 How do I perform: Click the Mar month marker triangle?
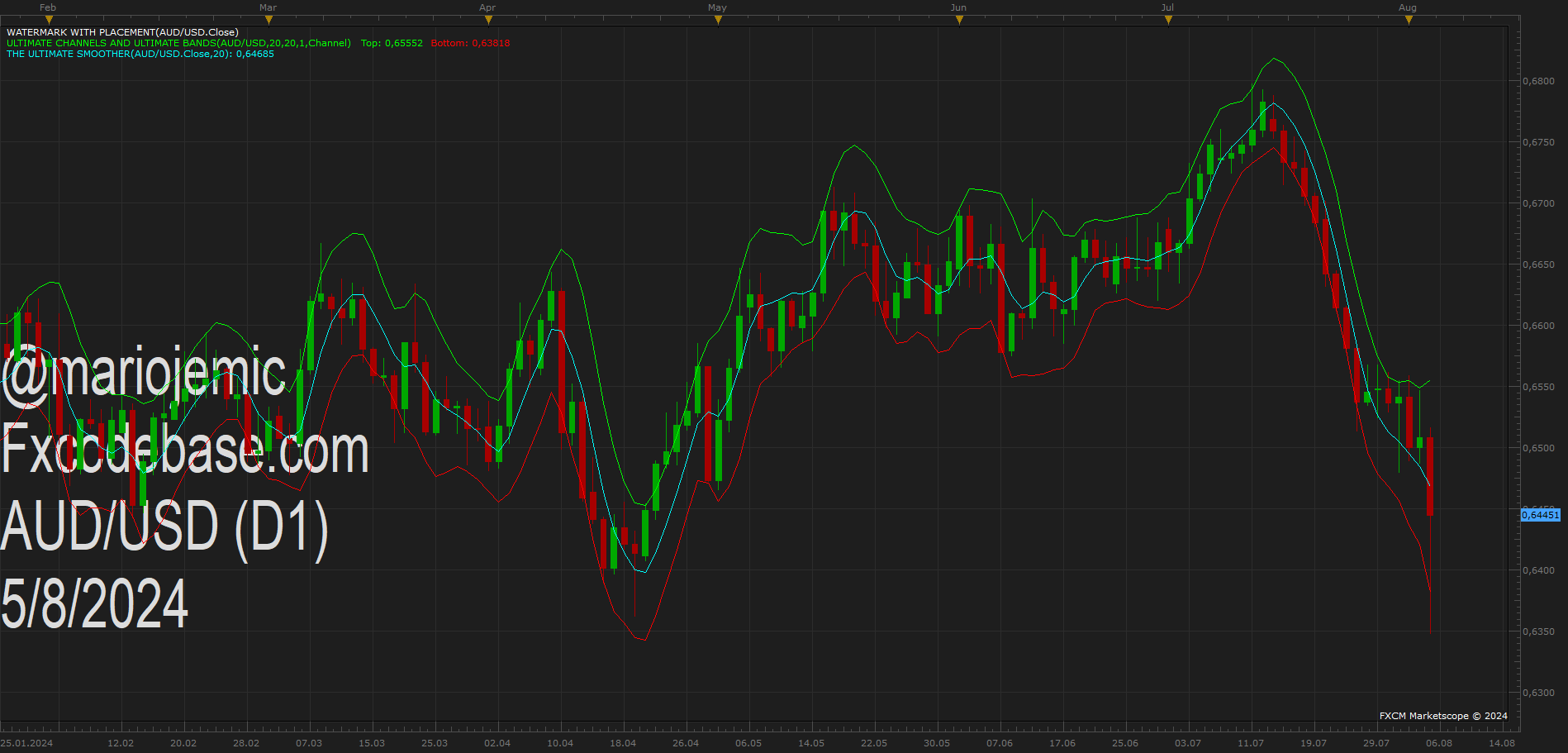(x=268, y=20)
